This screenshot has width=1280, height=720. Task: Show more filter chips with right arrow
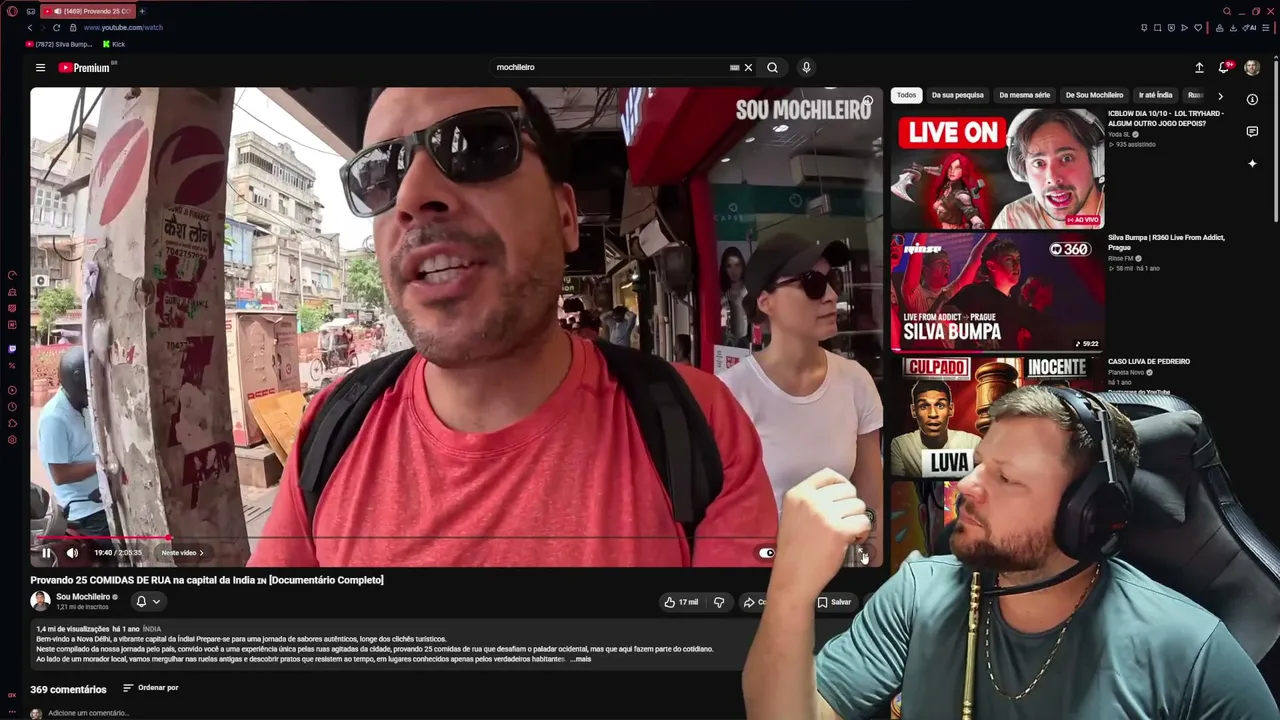pyautogui.click(x=1220, y=96)
